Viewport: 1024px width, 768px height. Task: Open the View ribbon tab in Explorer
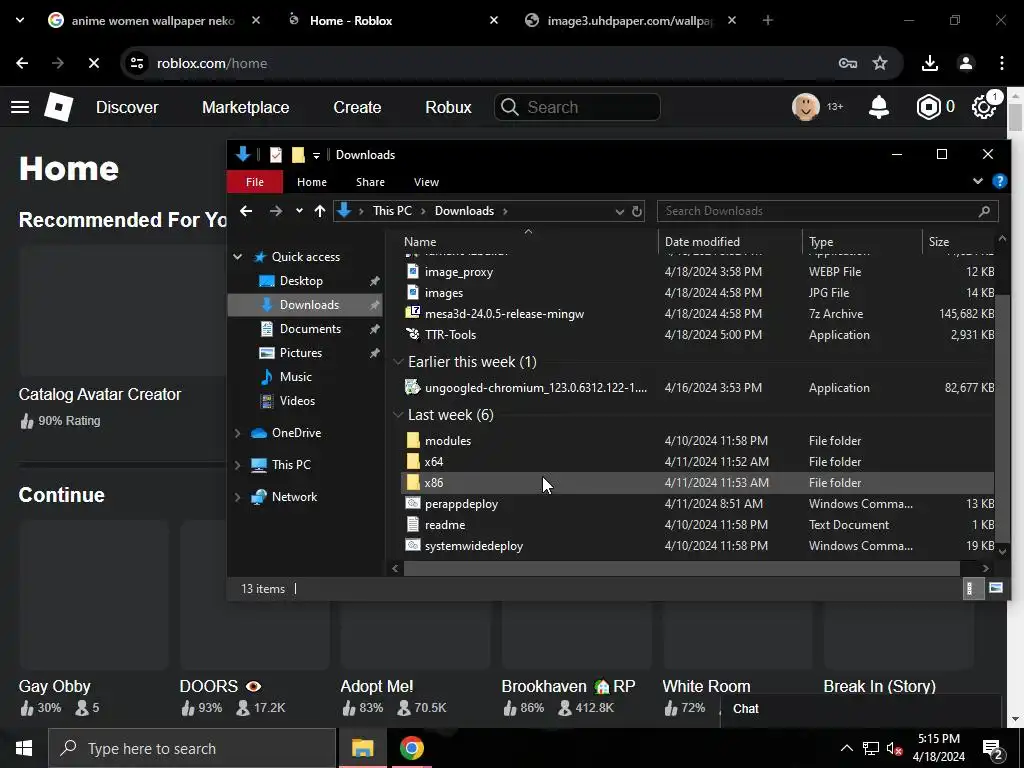426,182
